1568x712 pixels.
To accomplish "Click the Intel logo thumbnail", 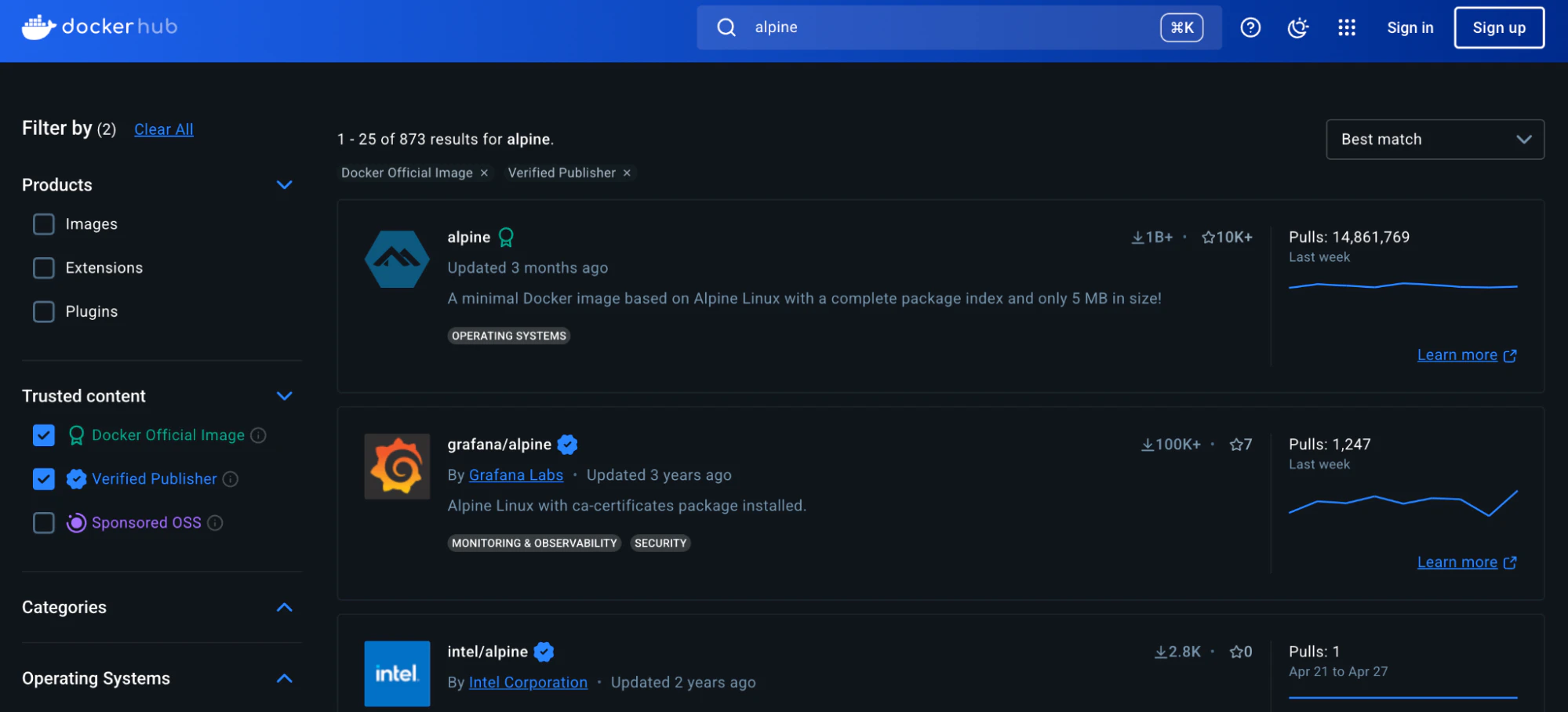I will pos(397,674).
